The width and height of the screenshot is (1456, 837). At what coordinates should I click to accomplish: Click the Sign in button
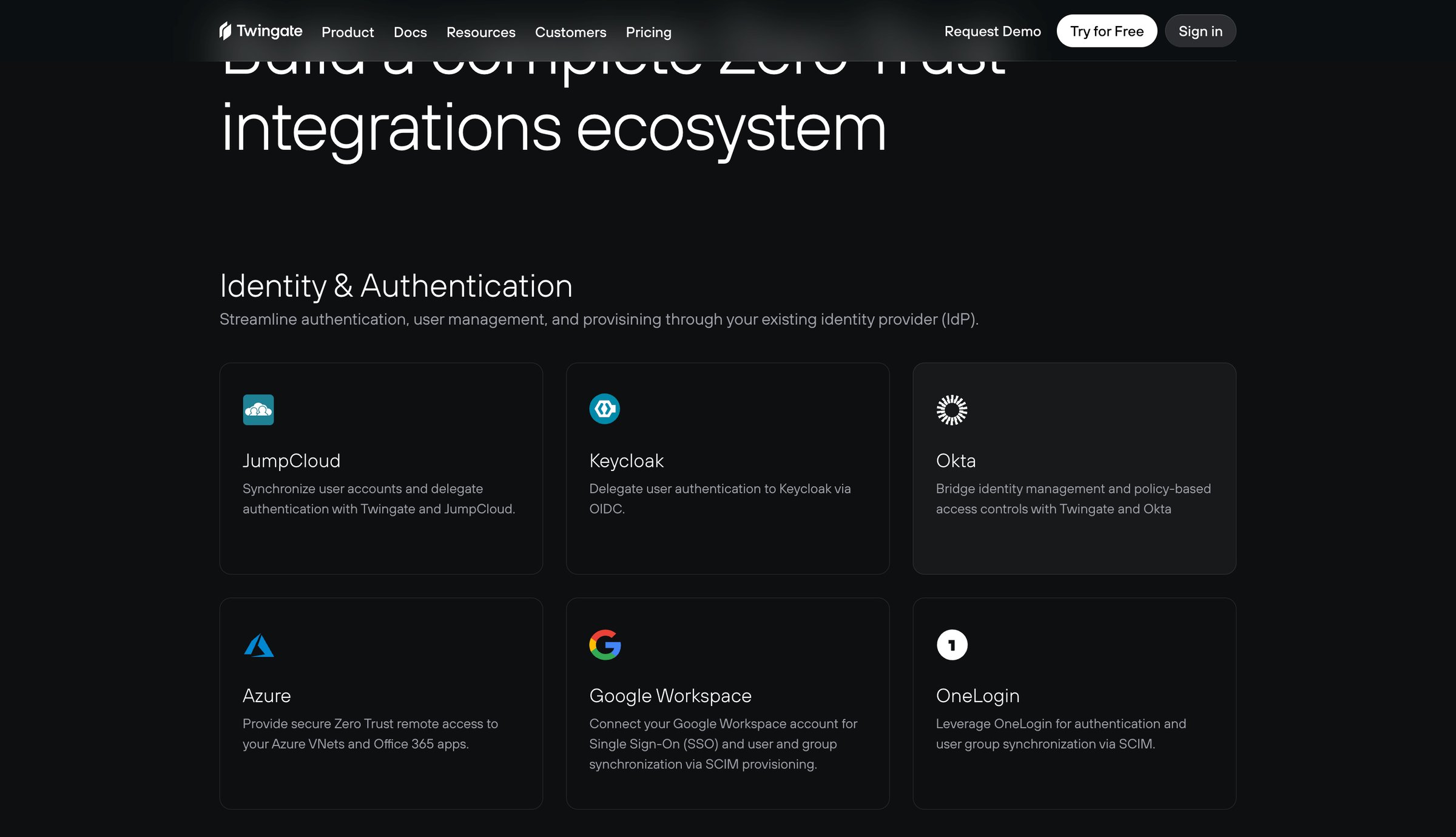1200,31
